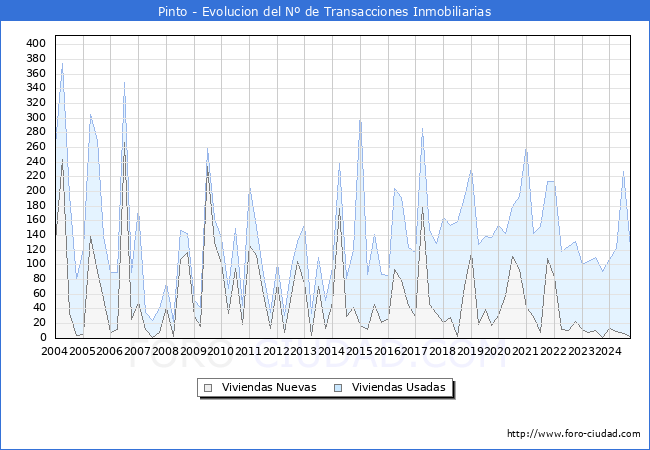Click the y-axis value 160
This screenshot has height=450, width=650.
pos(36,220)
